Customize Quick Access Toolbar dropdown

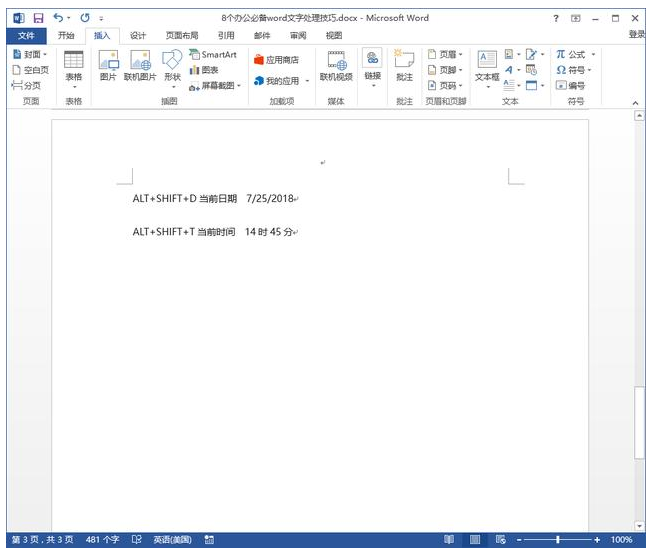click(x=101, y=18)
